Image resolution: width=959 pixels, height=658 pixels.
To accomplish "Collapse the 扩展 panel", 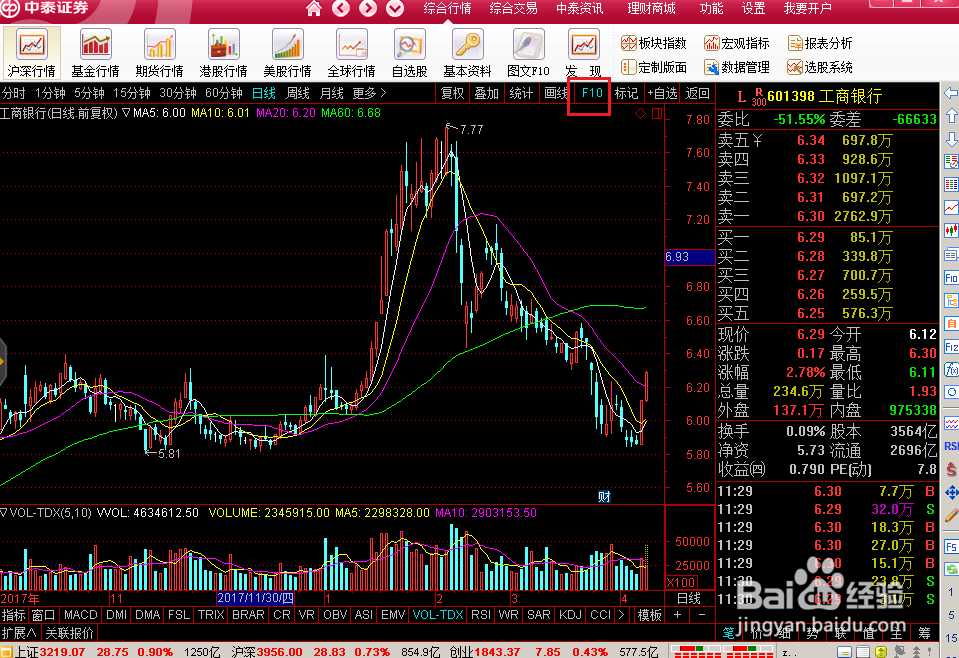I will tap(18, 633).
